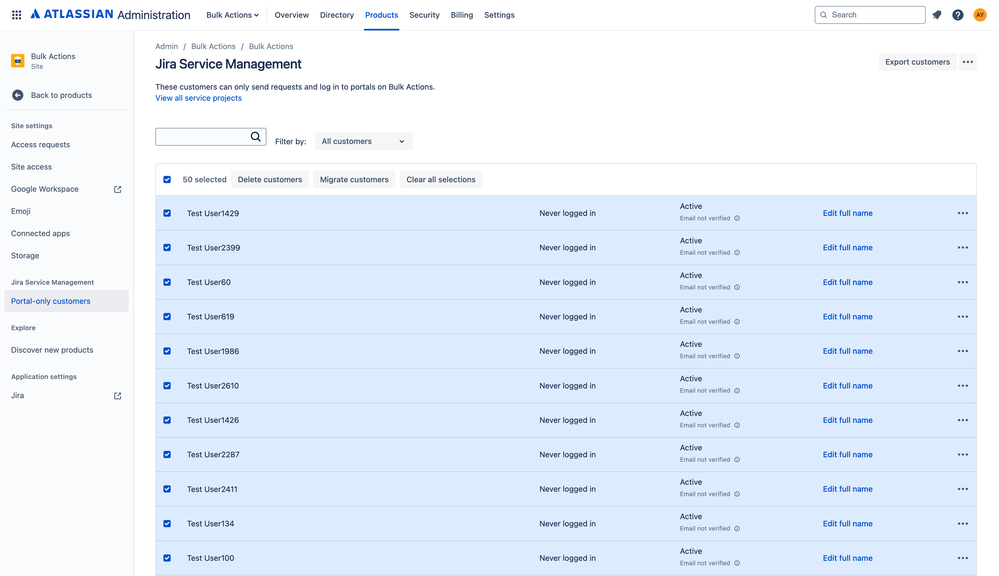
Task: Click the Bulk Actions site icon
Action: click(x=18, y=61)
